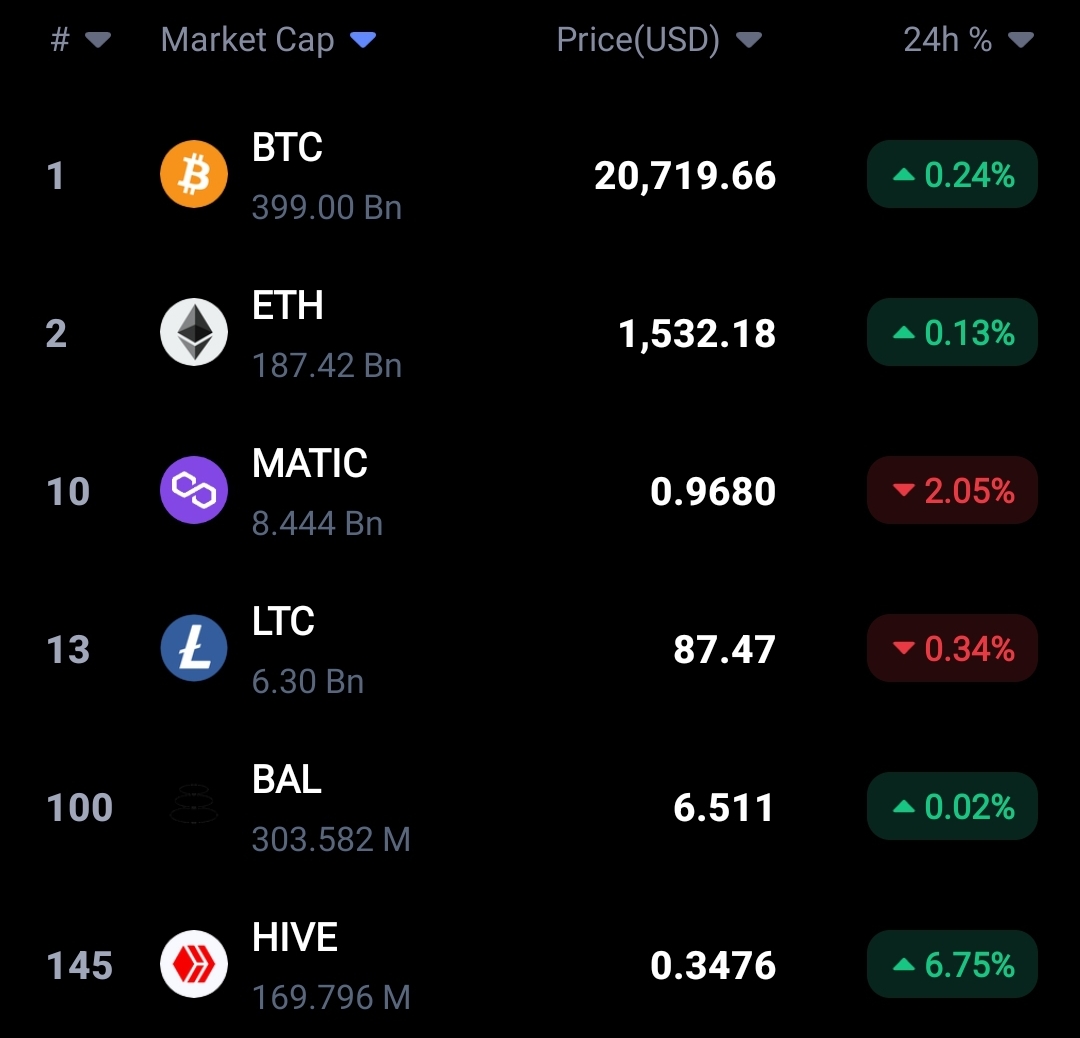
Task: Tap LTC 0.34% red change badge
Action: pos(952,648)
